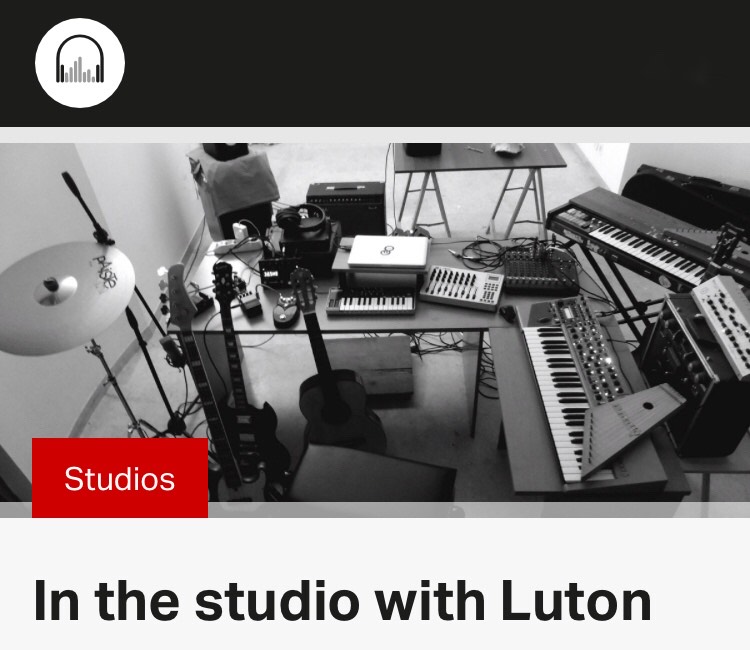Click the guitar amplifier behind the table
Image resolution: width=750 pixels, height=650 pixels.
coord(346,207)
